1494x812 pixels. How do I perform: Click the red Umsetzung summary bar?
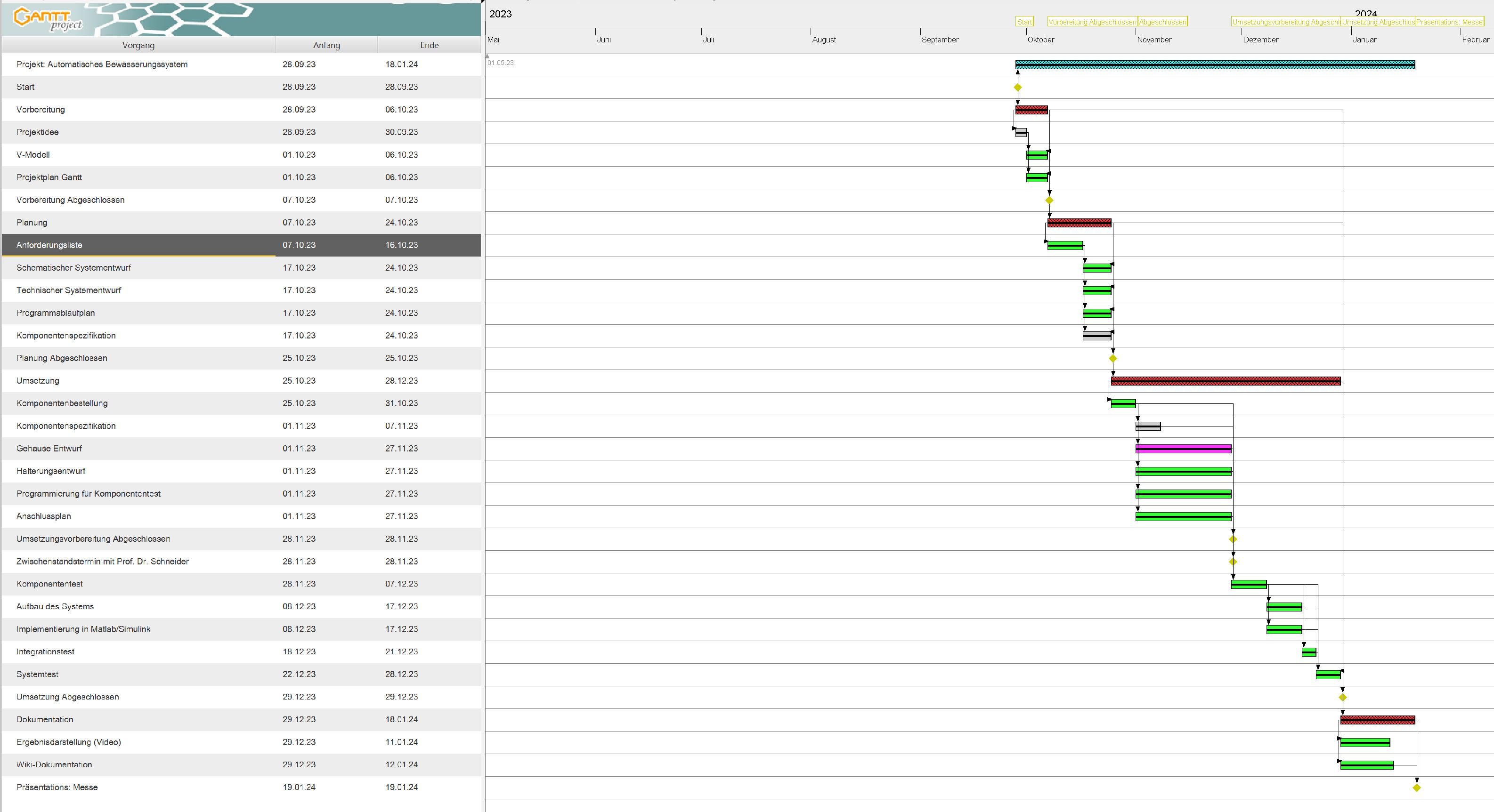pyautogui.click(x=1226, y=381)
